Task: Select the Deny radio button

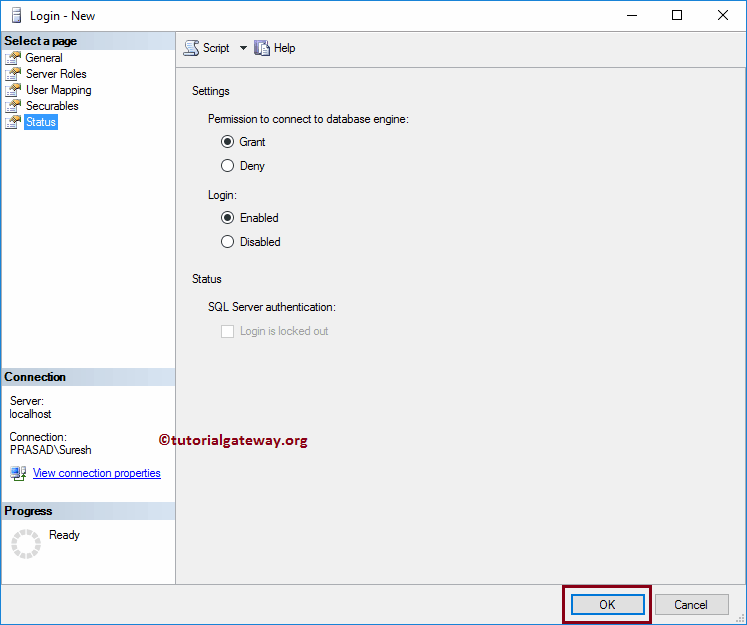Action: point(227,165)
